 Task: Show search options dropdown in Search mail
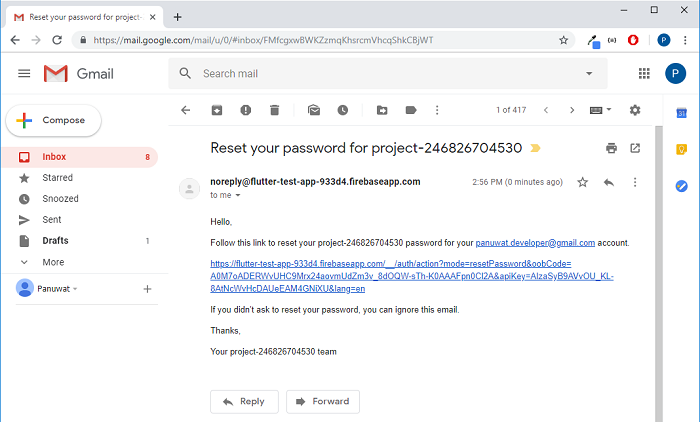pos(589,74)
